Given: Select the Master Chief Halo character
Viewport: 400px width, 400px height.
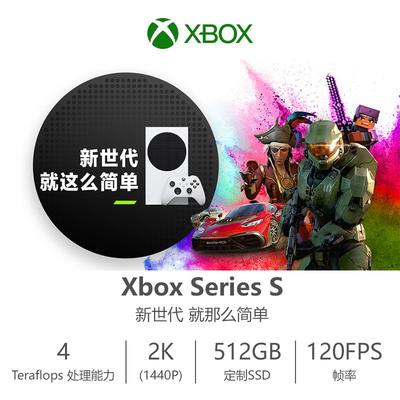Looking at the screenshot, I should tap(330, 193).
